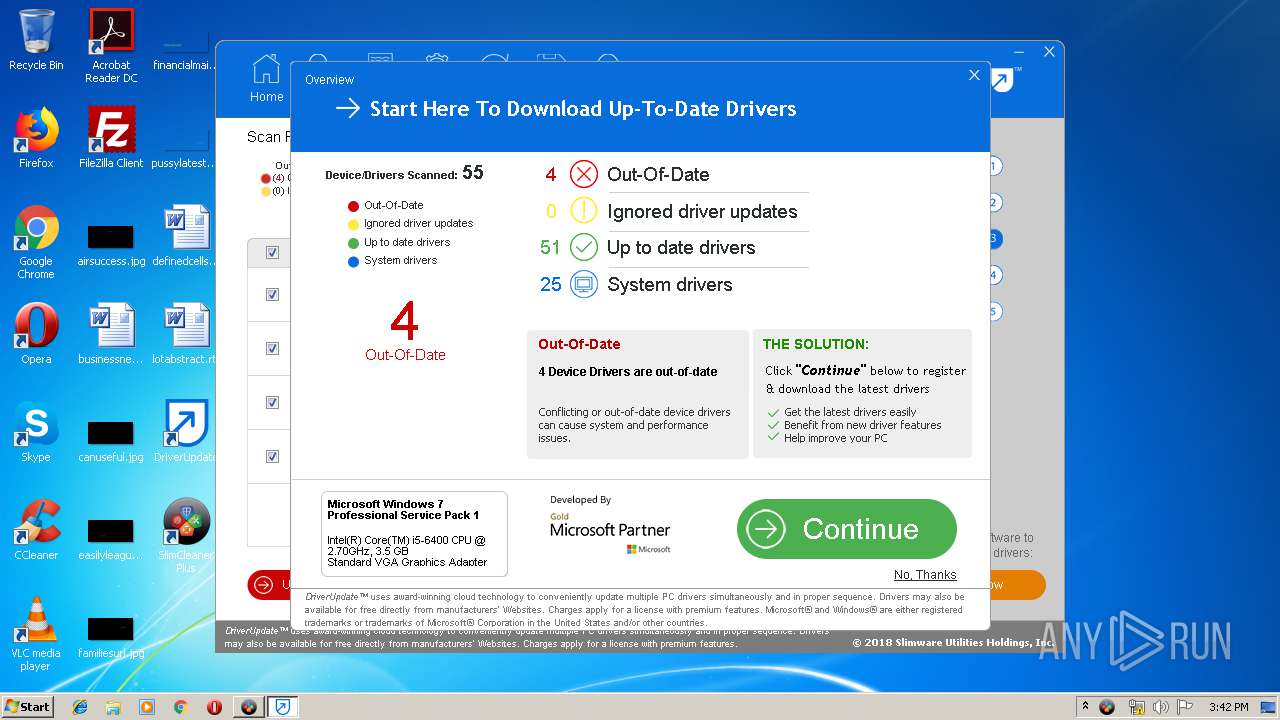Select the Google Chrome desktop shortcut
Viewport: 1280px width, 720px height.
pos(36,242)
